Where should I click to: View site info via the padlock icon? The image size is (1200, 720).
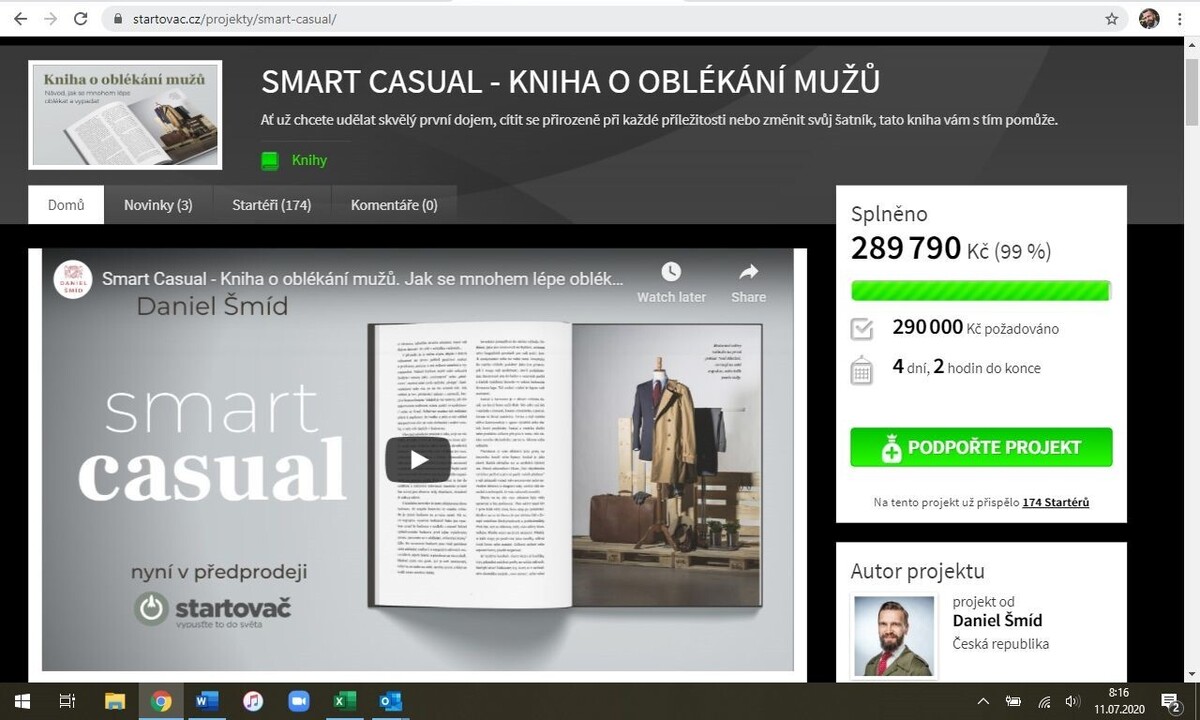[x=118, y=19]
